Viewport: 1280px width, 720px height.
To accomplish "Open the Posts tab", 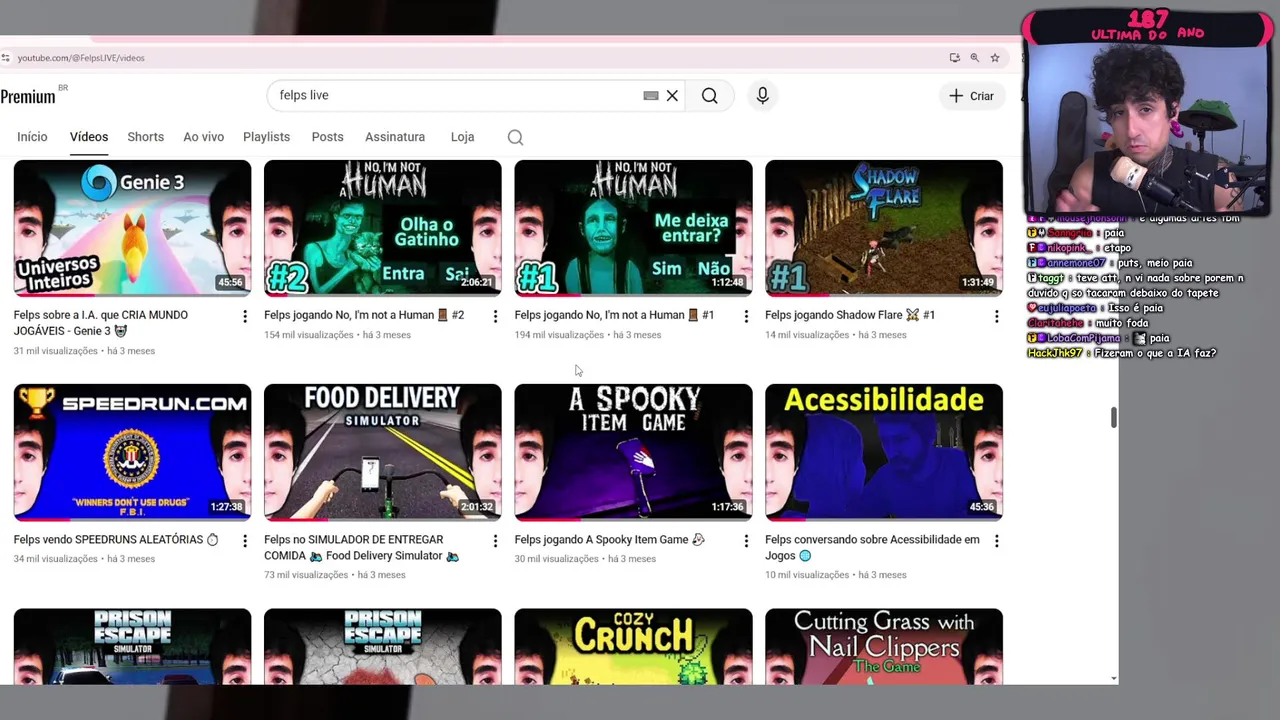I will [x=327, y=137].
